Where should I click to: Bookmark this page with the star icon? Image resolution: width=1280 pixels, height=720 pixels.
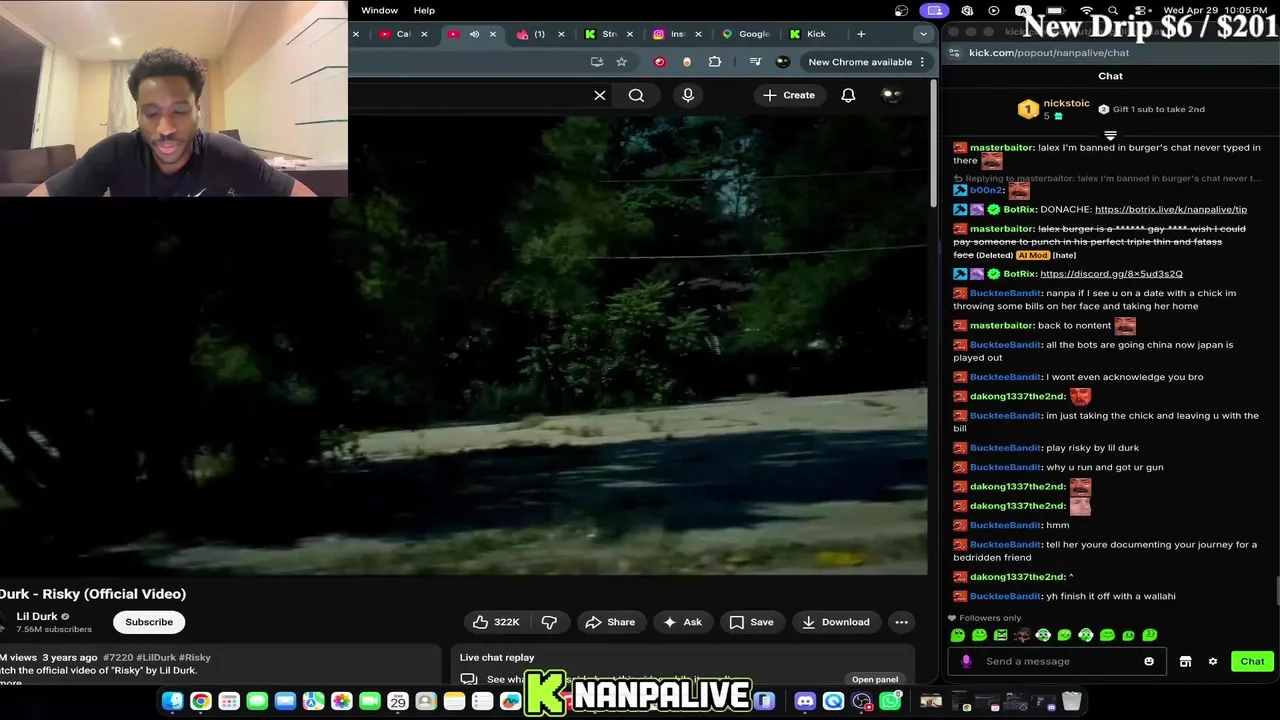click(x=622, y=62)
